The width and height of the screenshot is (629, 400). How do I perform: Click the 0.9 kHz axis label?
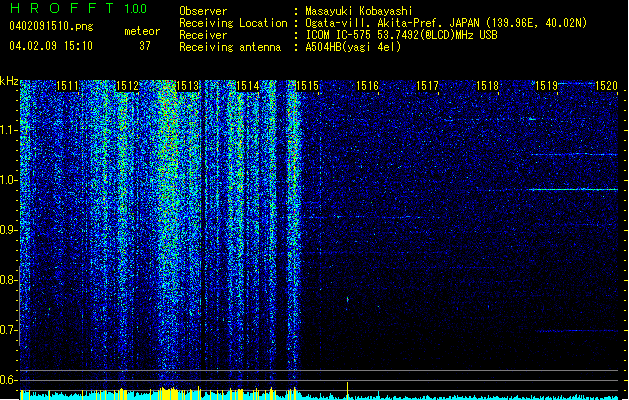click(9, 230)
